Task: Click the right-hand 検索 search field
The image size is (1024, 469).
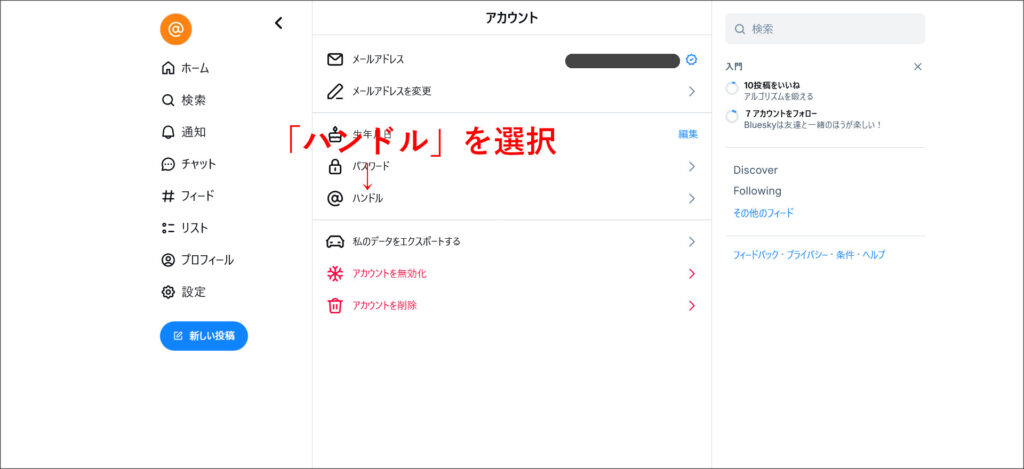Action: point(825,29)
